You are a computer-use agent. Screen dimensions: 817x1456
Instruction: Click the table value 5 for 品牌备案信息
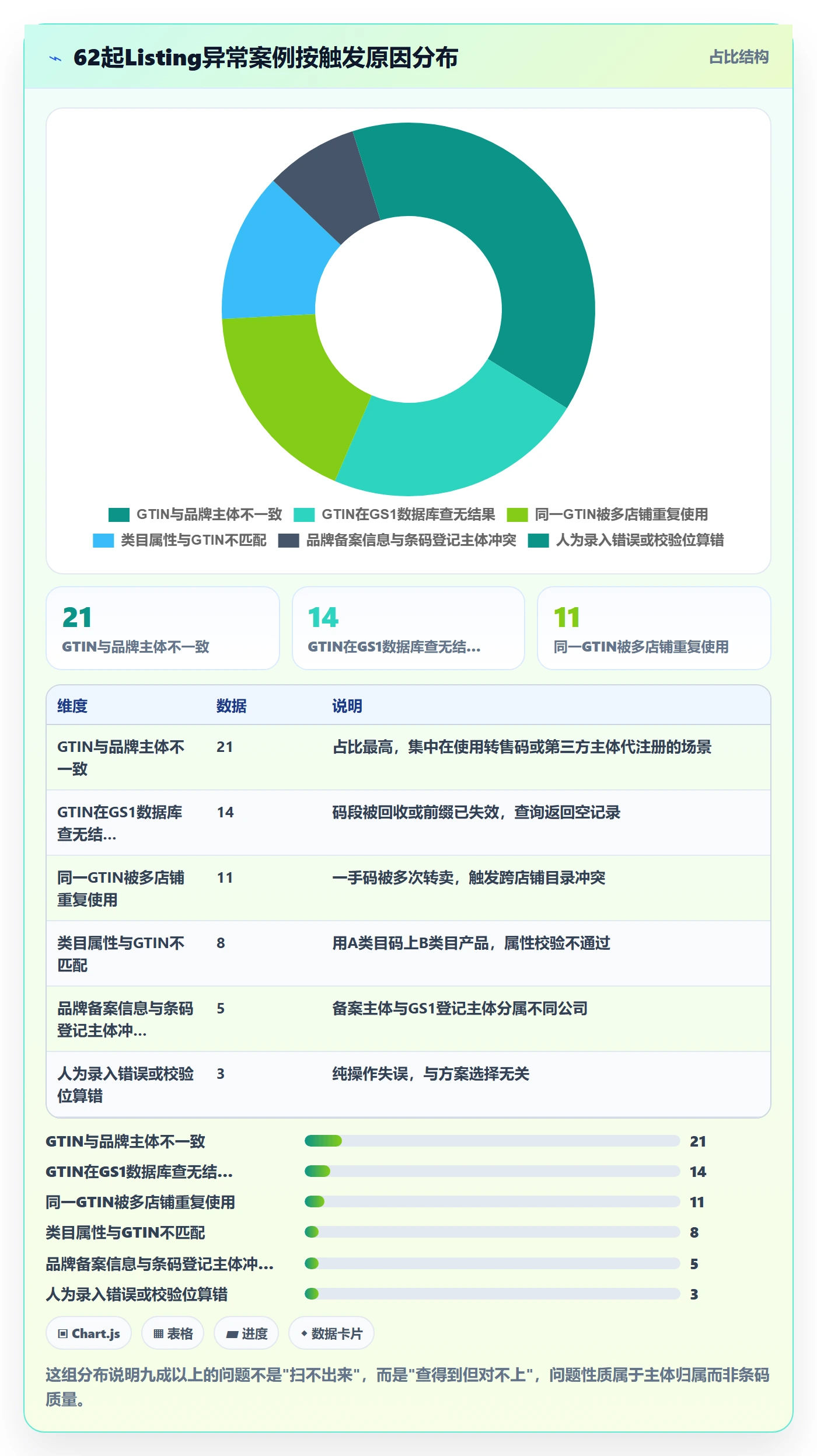tap(221, 1009)
